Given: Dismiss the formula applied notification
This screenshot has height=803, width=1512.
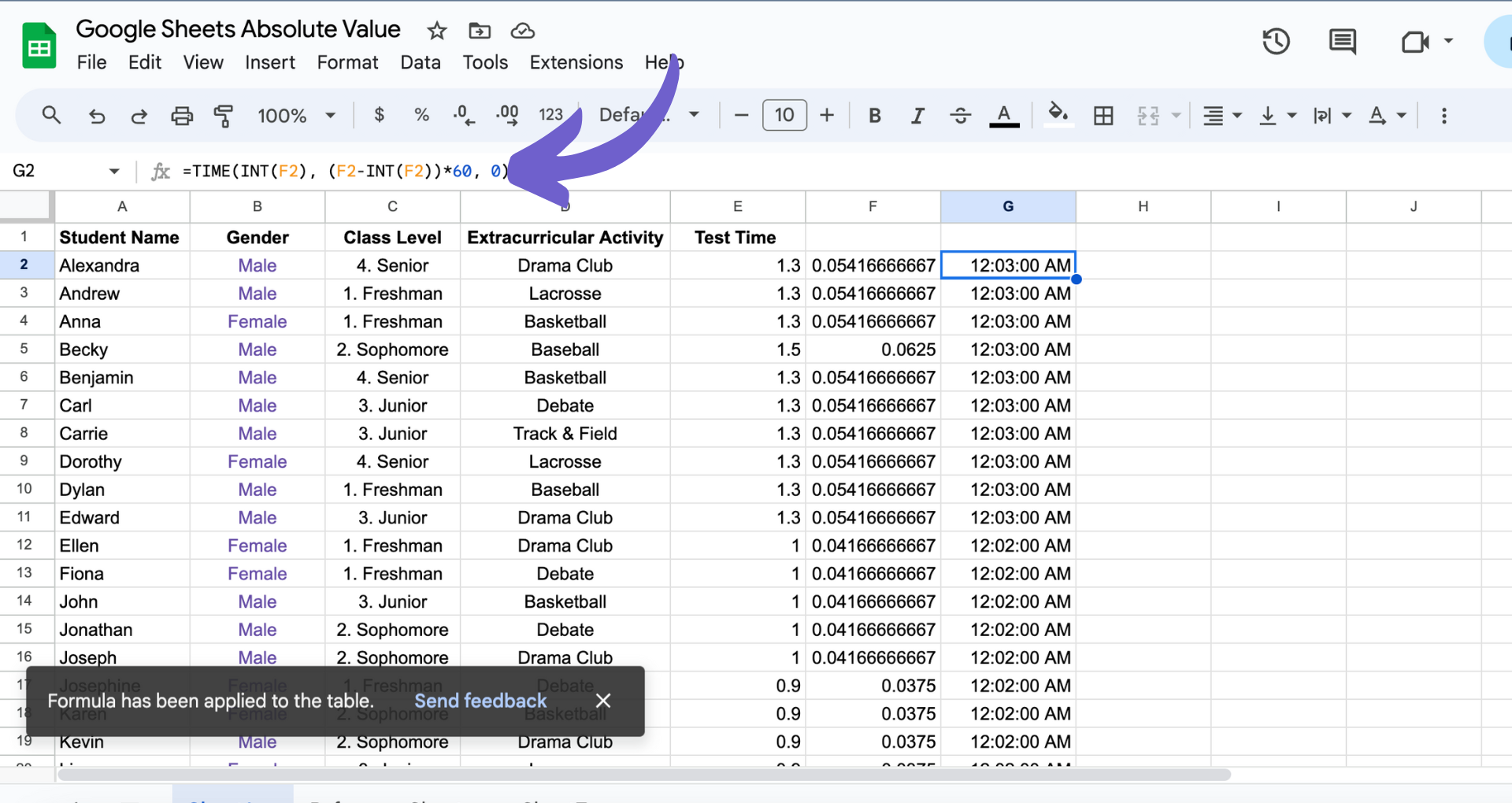Looking at the screenshot, I should click(x=603, y=701).
